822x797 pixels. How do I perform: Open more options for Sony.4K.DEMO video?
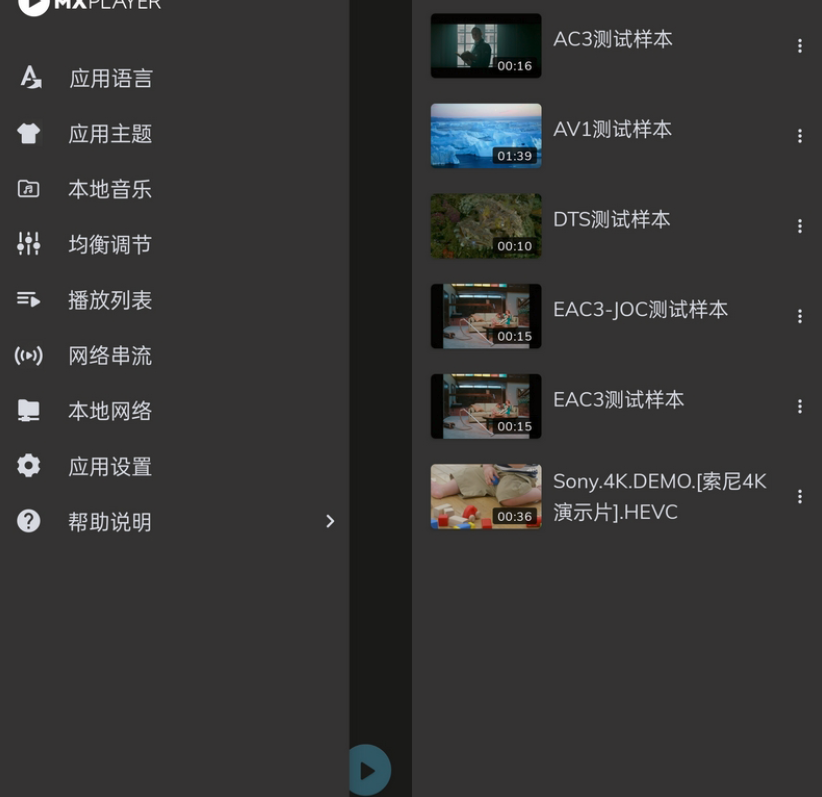coord(799,497)
